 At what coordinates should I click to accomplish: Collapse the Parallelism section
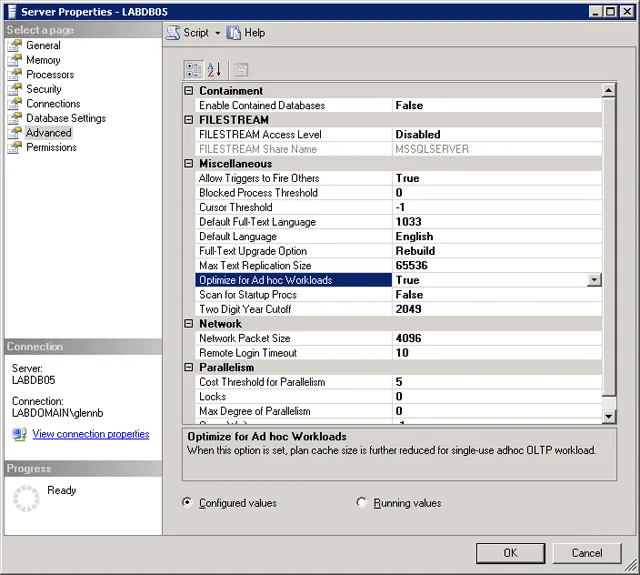[x=190, y=368]
